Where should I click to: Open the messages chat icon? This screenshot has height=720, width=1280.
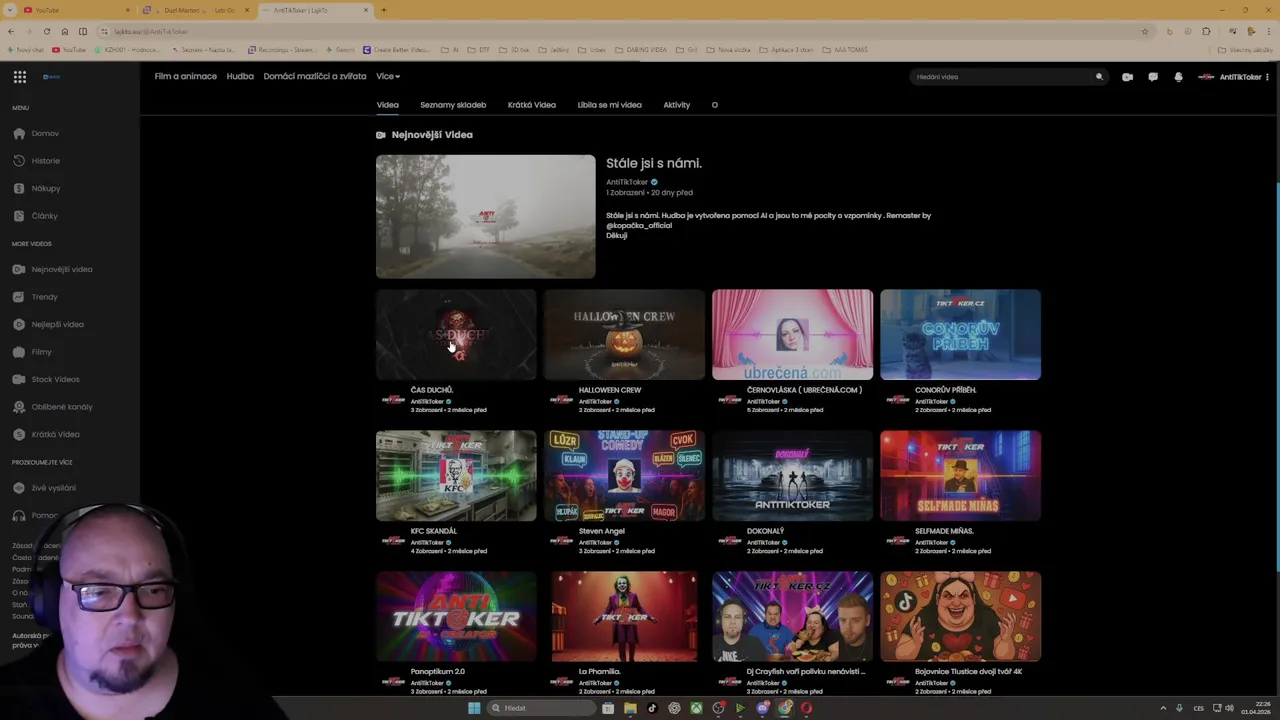(1153, 77)
